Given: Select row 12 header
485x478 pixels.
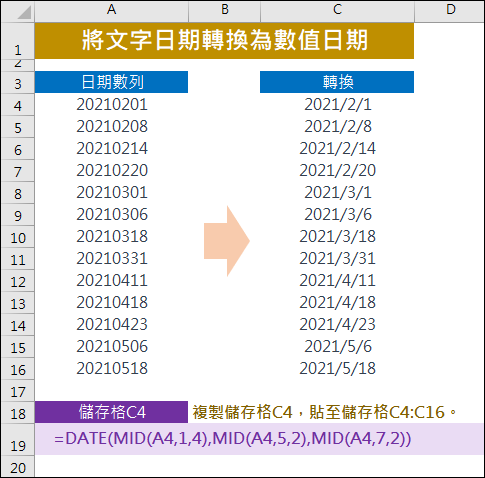Looking at the screenshot, I should 18,281.
